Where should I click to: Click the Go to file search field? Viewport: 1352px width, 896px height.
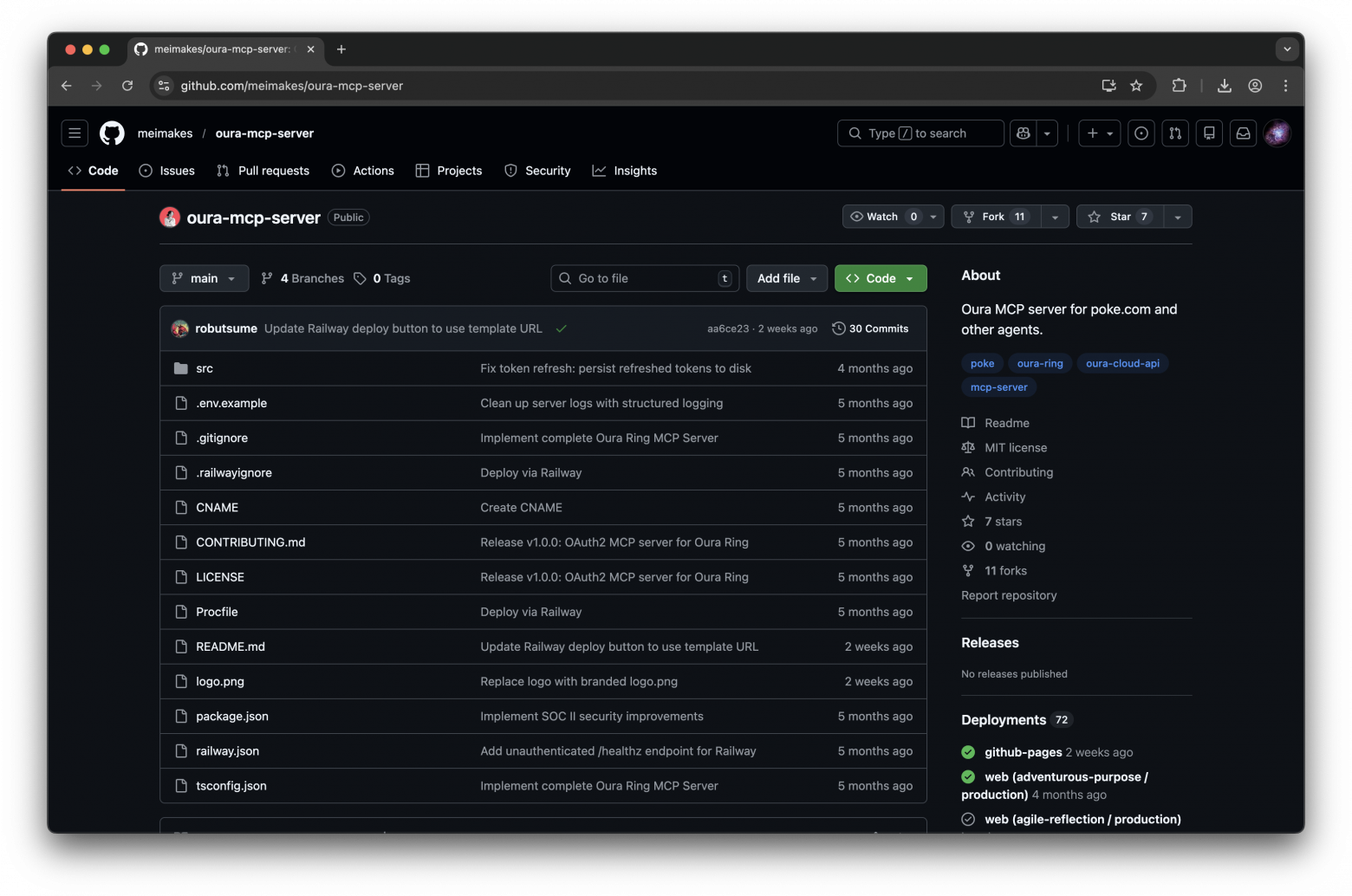tap(644, 278)
